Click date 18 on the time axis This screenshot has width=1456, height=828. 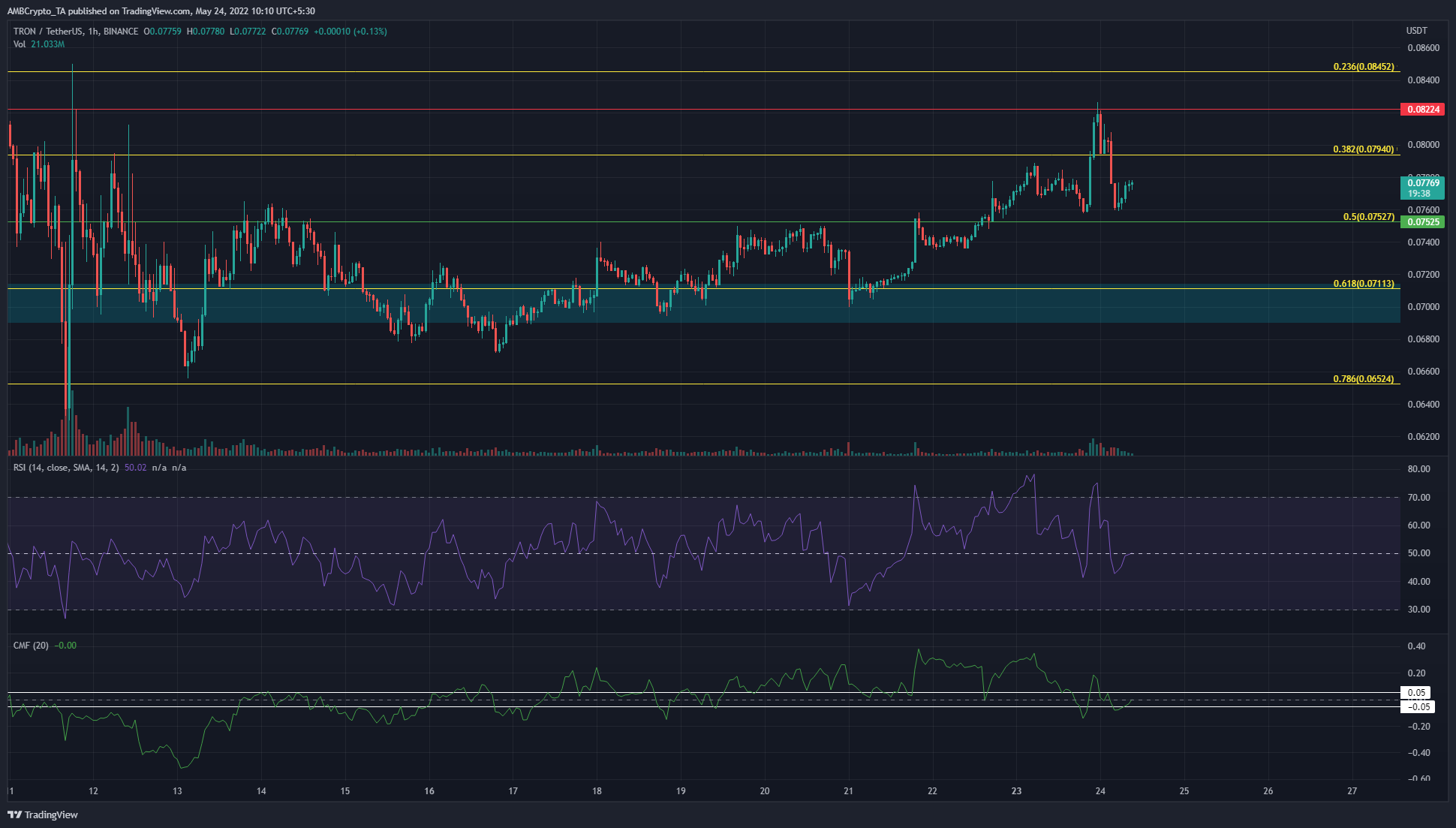coord(597,791)
